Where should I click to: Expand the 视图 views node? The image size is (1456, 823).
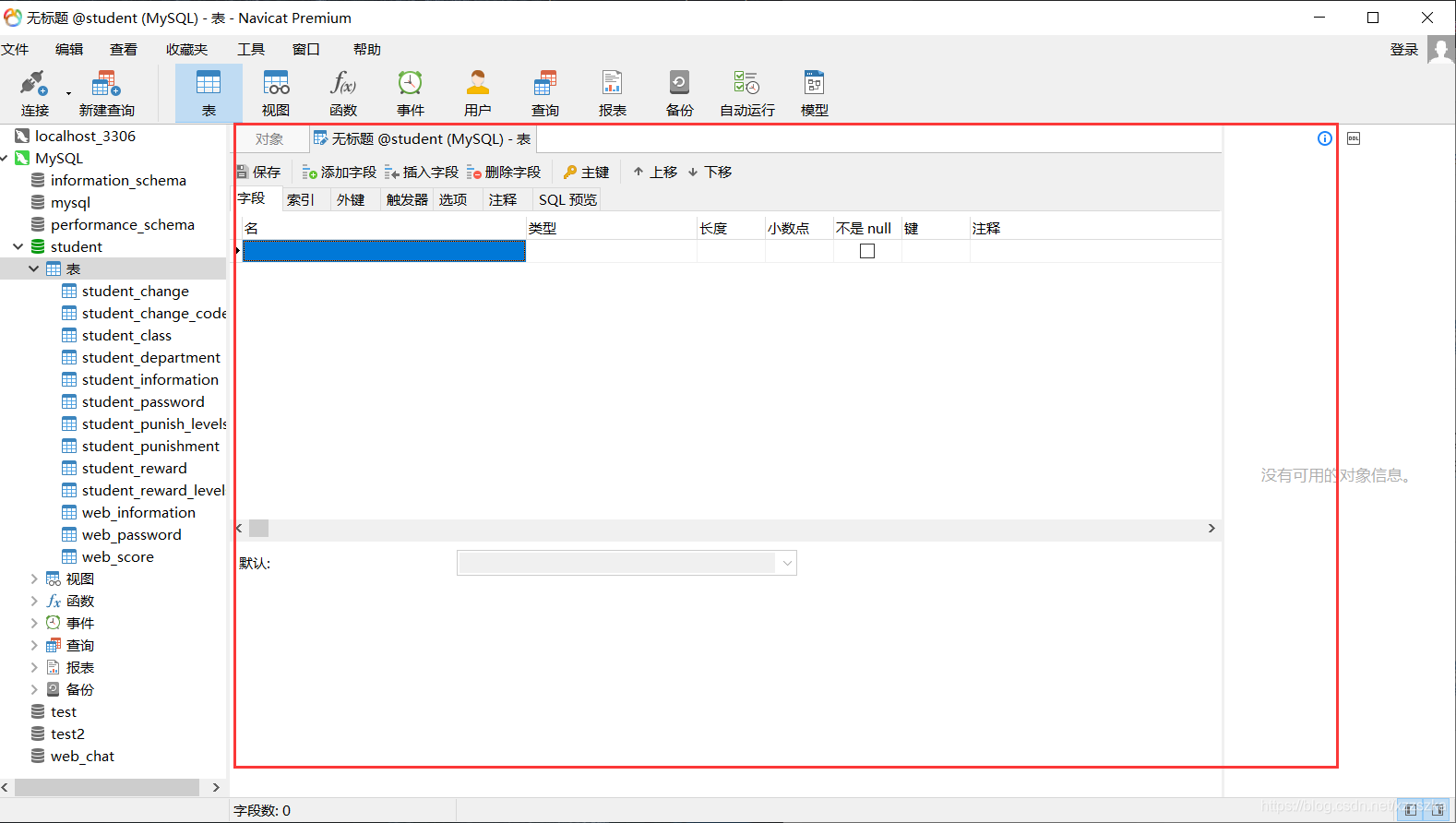point(34,578)
